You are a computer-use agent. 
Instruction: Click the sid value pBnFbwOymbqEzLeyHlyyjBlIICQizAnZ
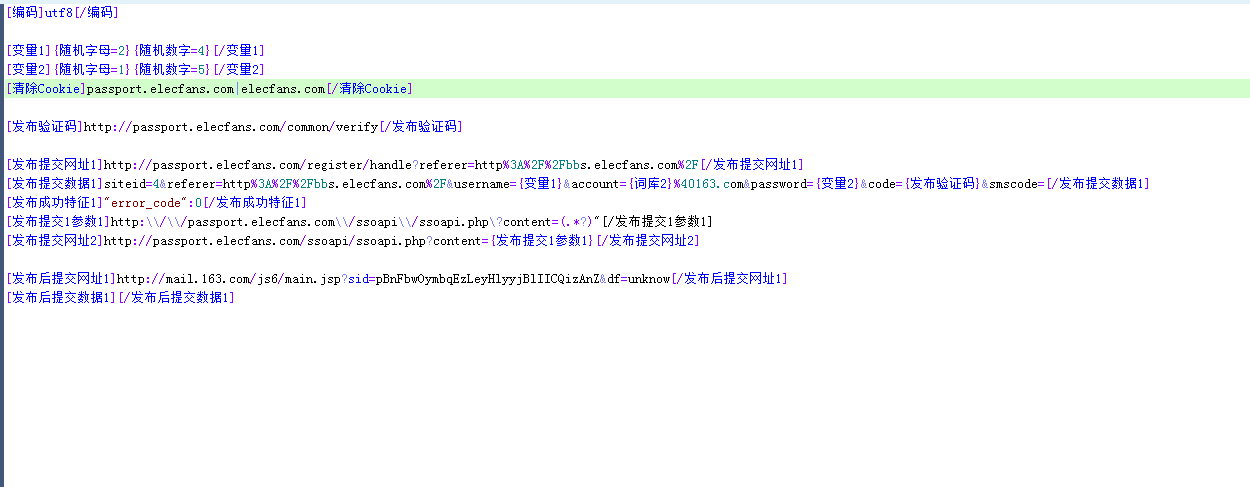[486, 279]
